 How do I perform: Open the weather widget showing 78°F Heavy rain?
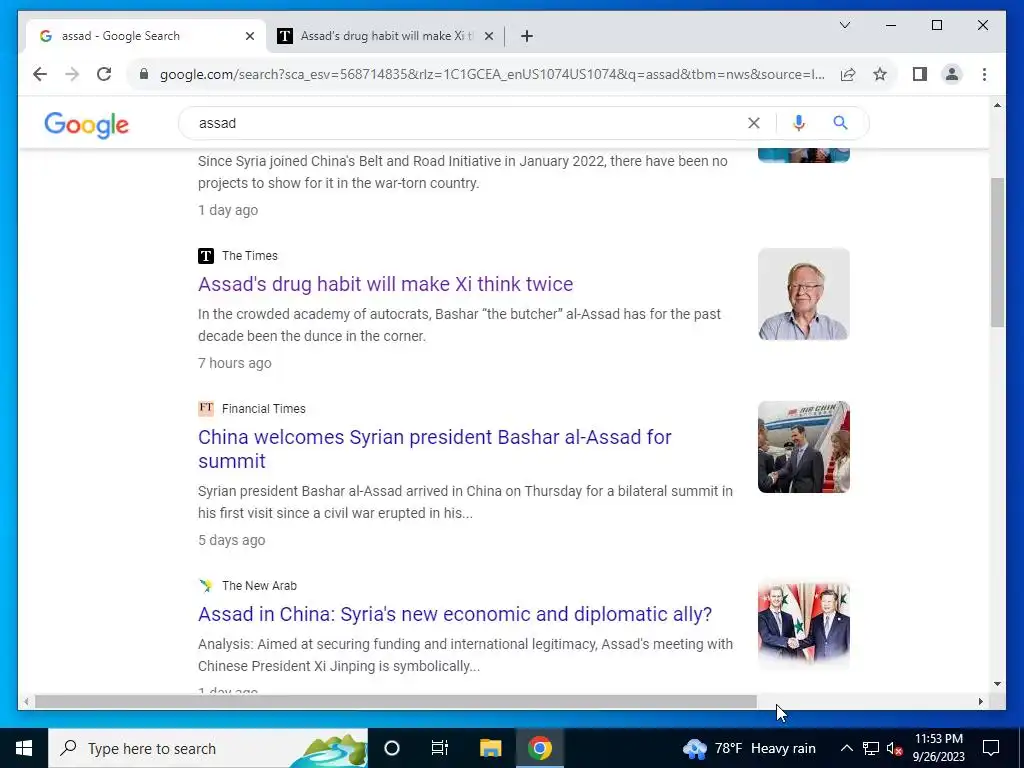click(749, 748)
